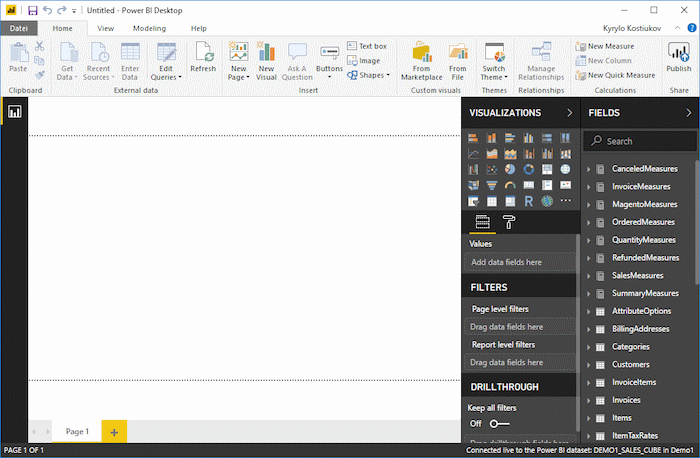Select the R script visual
Viewport: 700px width, 458px height.
click(529, 201)
